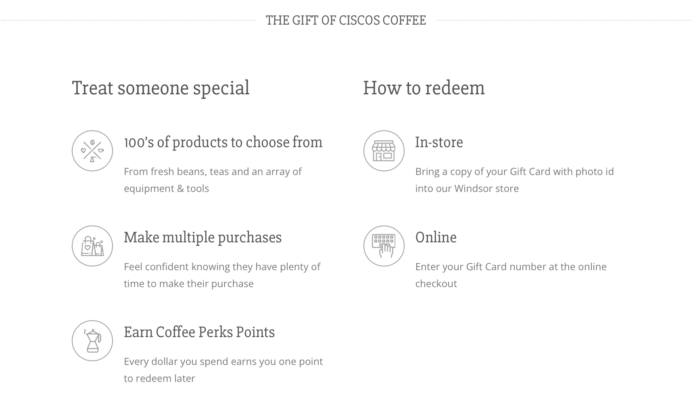The height and width of the screenshot is (400, 693).
Task: Select "100's of products to choose from" heading
Action: (223, 143)
